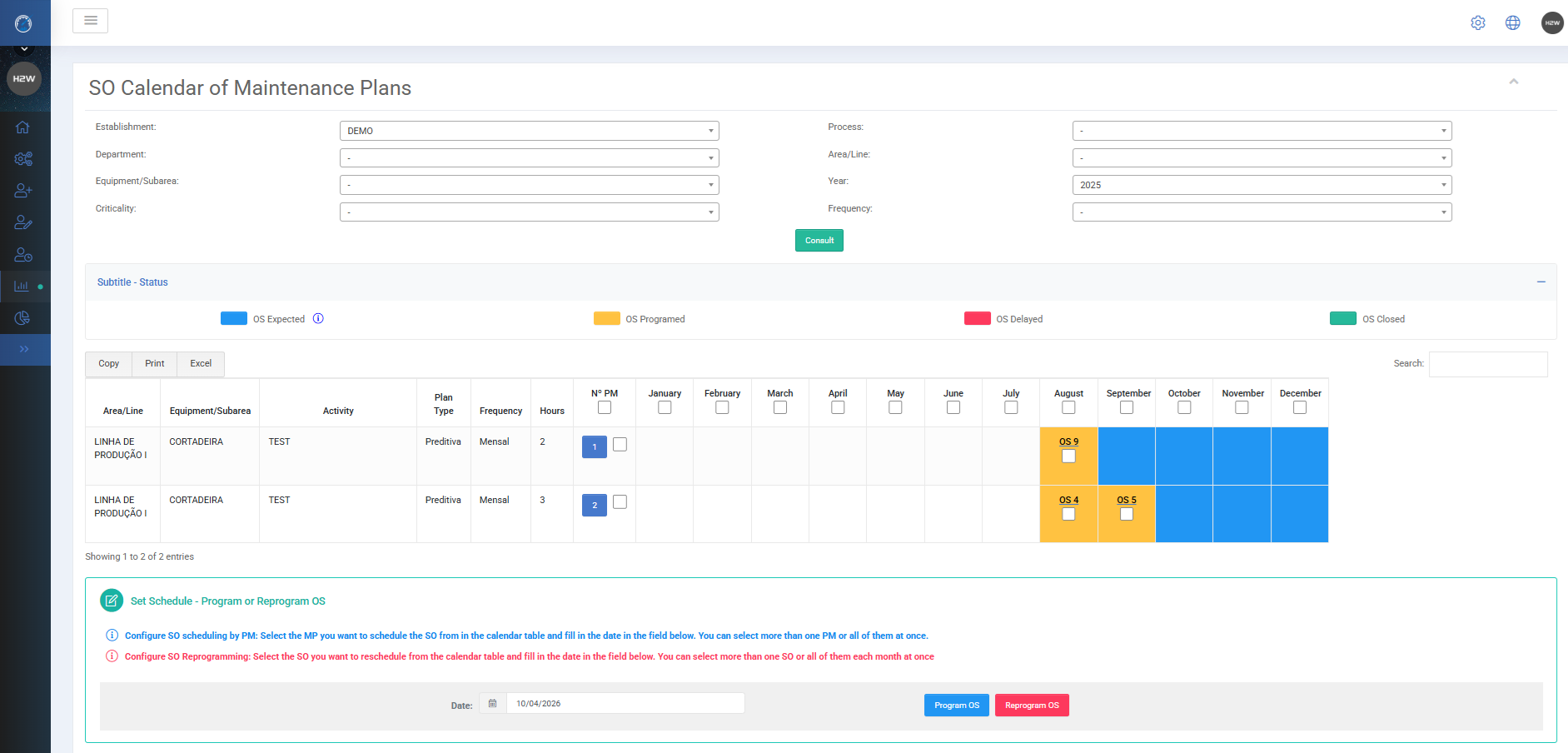Open the bar chart reports icon
Image resolution: width=1568 pixels, height=753 pixels.
tap(22, 286)
